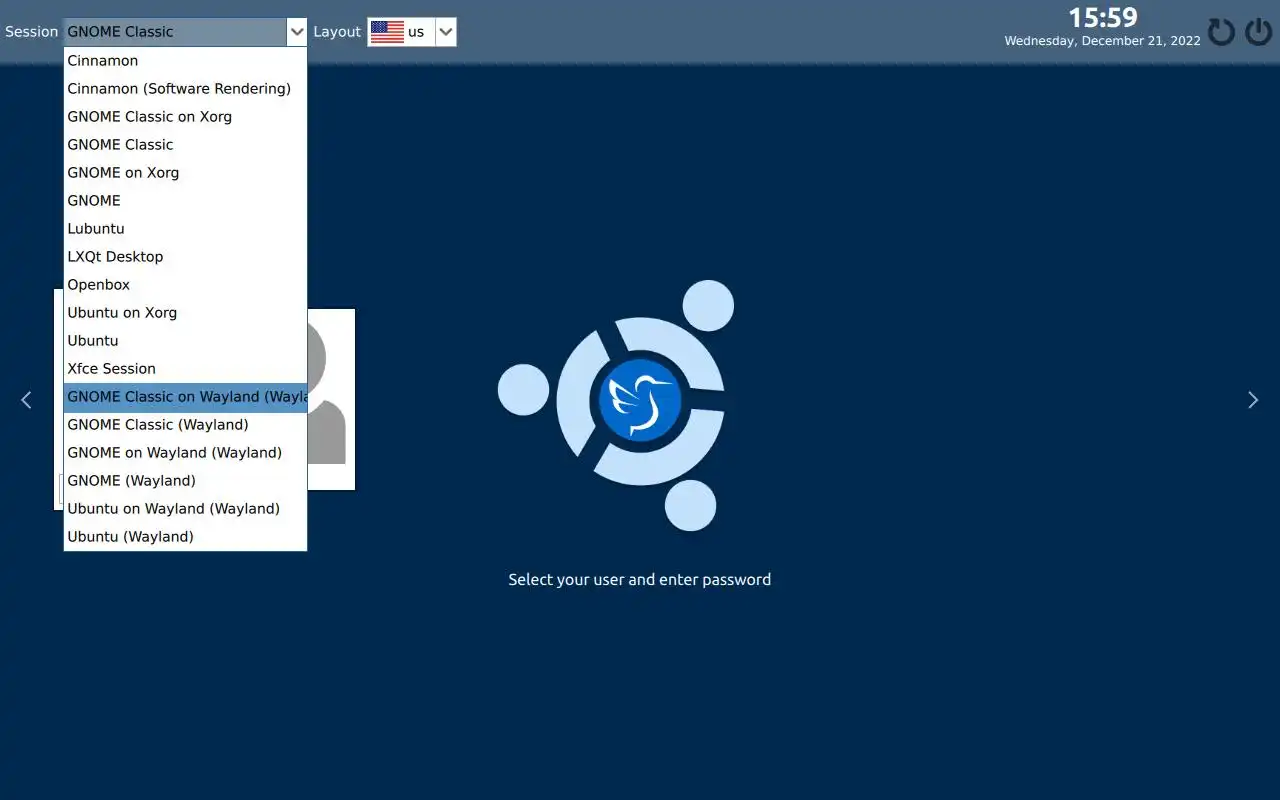The image size is (1280, 800).
Task: Select Ubuntu on Wayland (Wayland)
Action: point(185,509)
